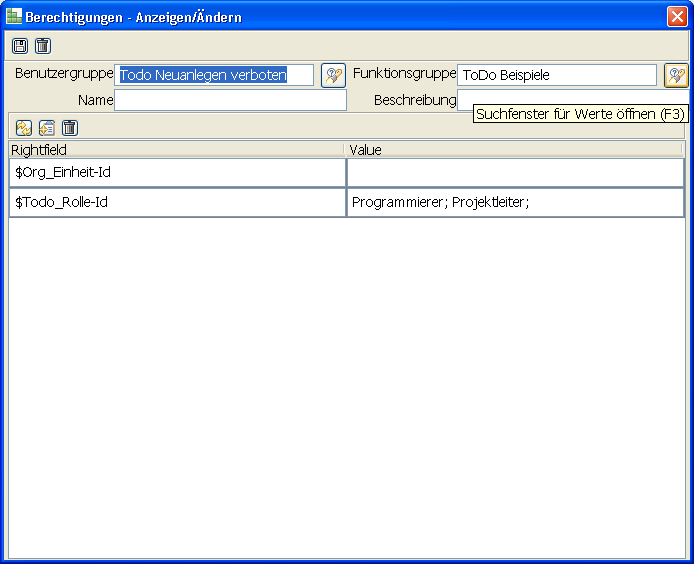Viewport: 694px width, 564px height.
Task: Click empty Value cell of $Org_Einheit-Id
Action: pyautogui.click(x=514, y=172)
